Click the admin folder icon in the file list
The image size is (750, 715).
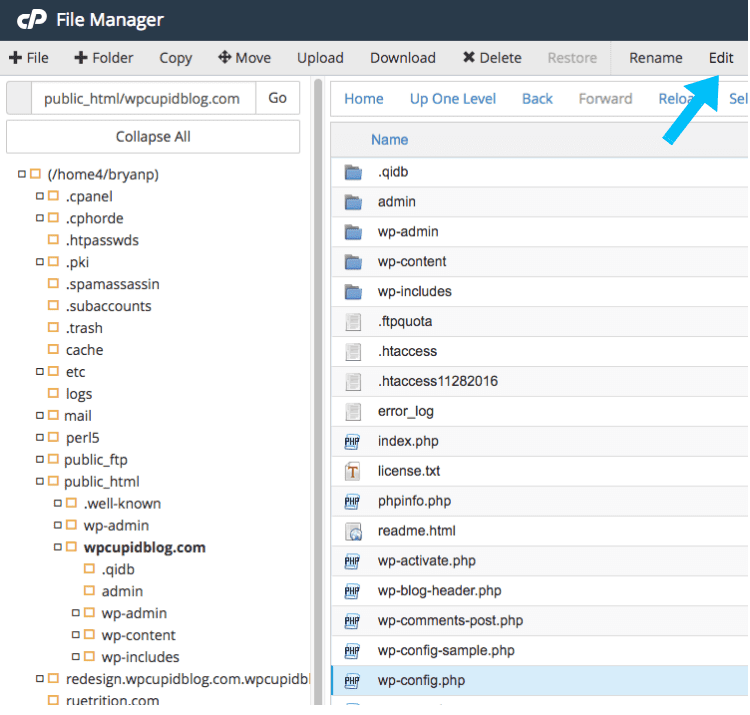pos(353,202)
